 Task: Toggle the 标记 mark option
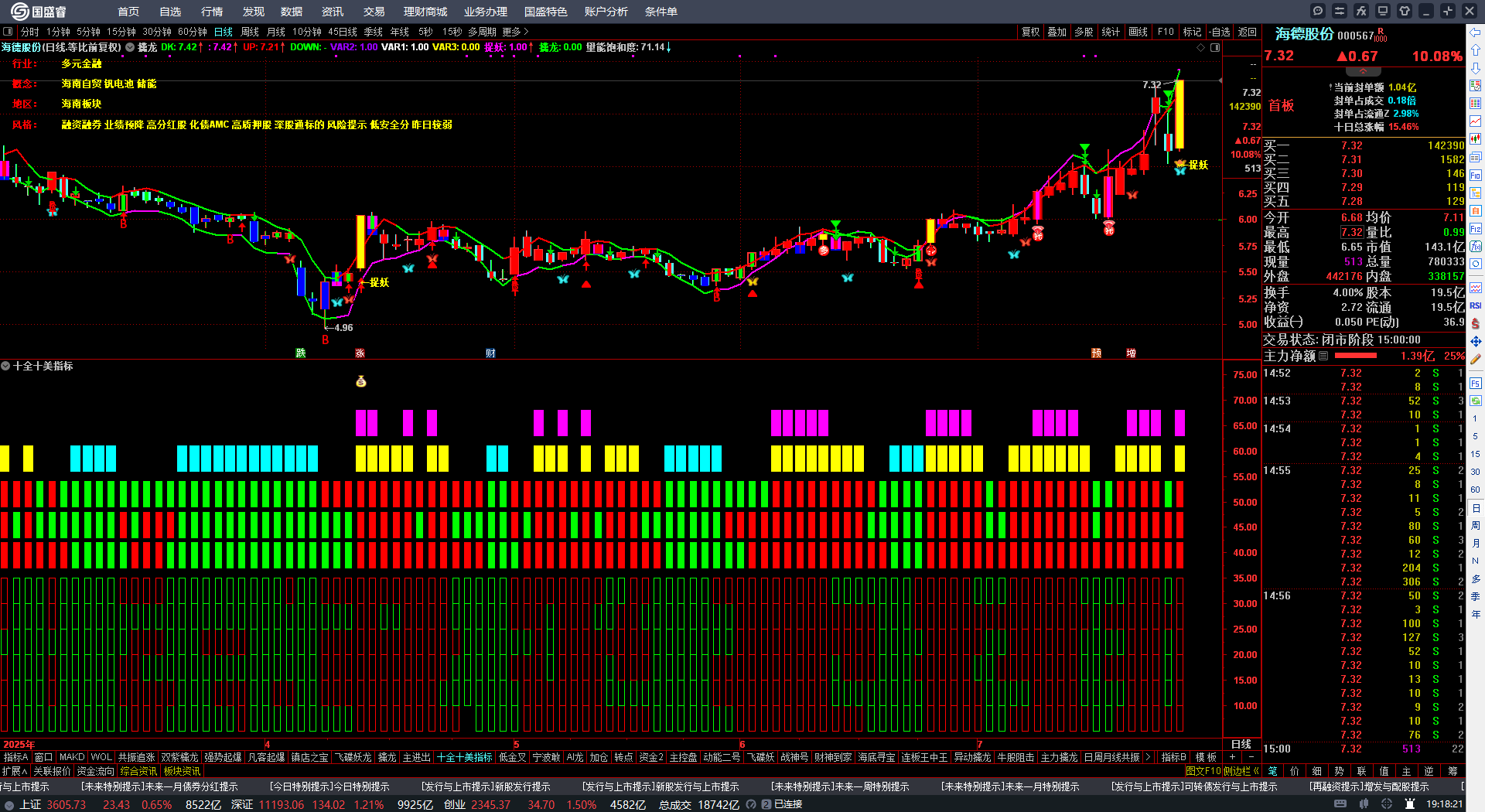pyautogui.click(x=1192, y=32)
